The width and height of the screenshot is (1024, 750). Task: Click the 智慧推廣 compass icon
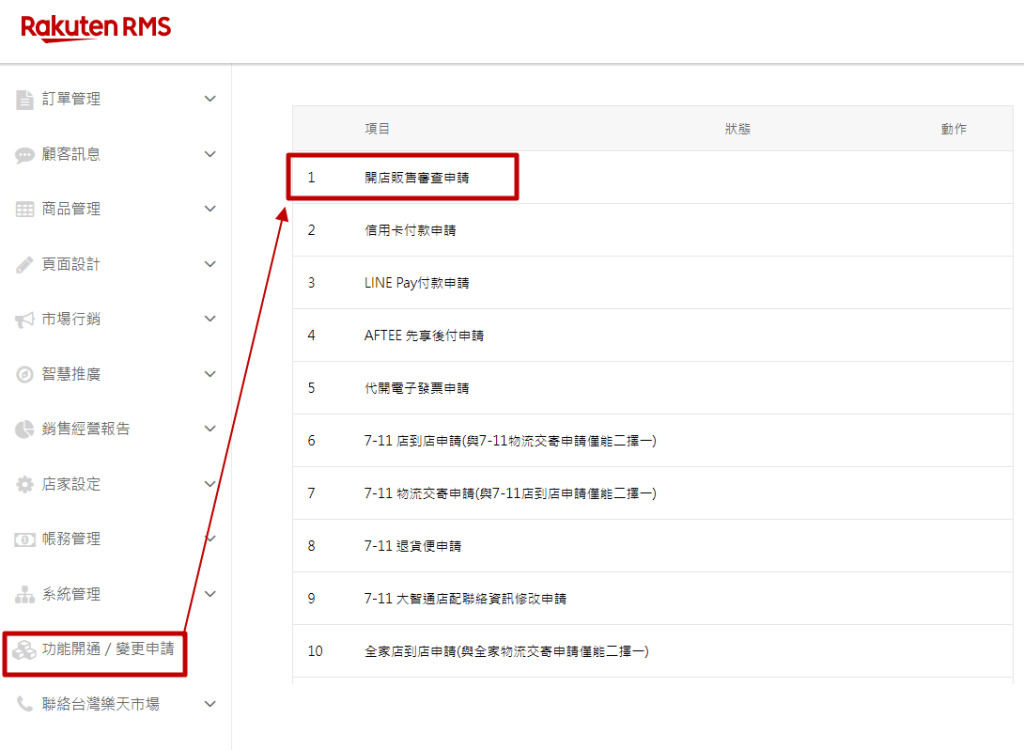point(25,375)
